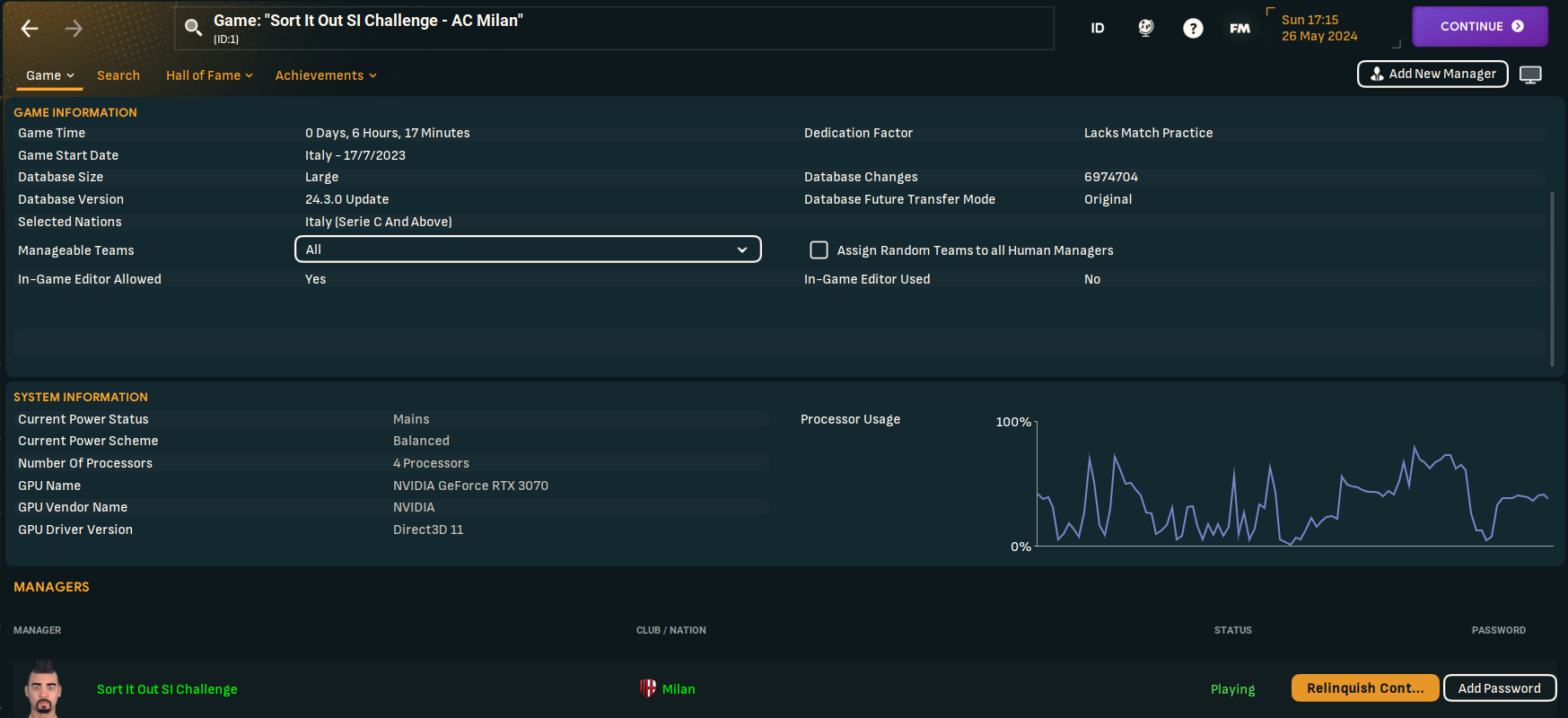Open Sort It Out SI Challenge manager link
The height and width of the screenshot is (718, 1568).
pyautogui.click(x=167, y=689)
